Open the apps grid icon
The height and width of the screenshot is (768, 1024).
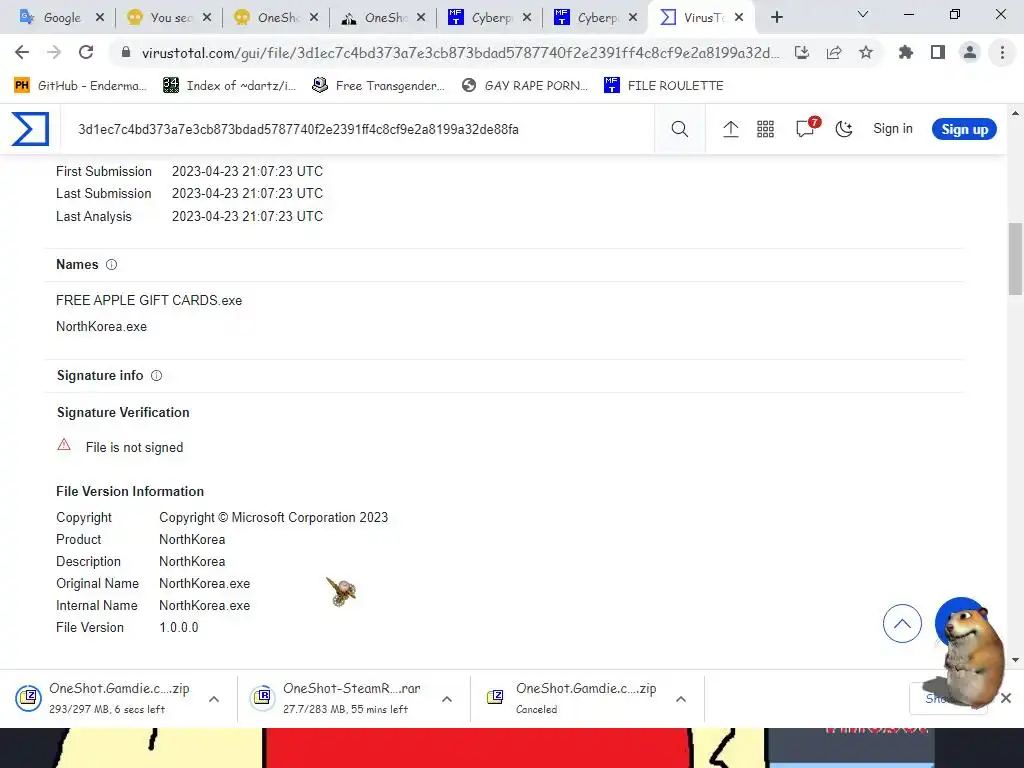pos(765,129)
